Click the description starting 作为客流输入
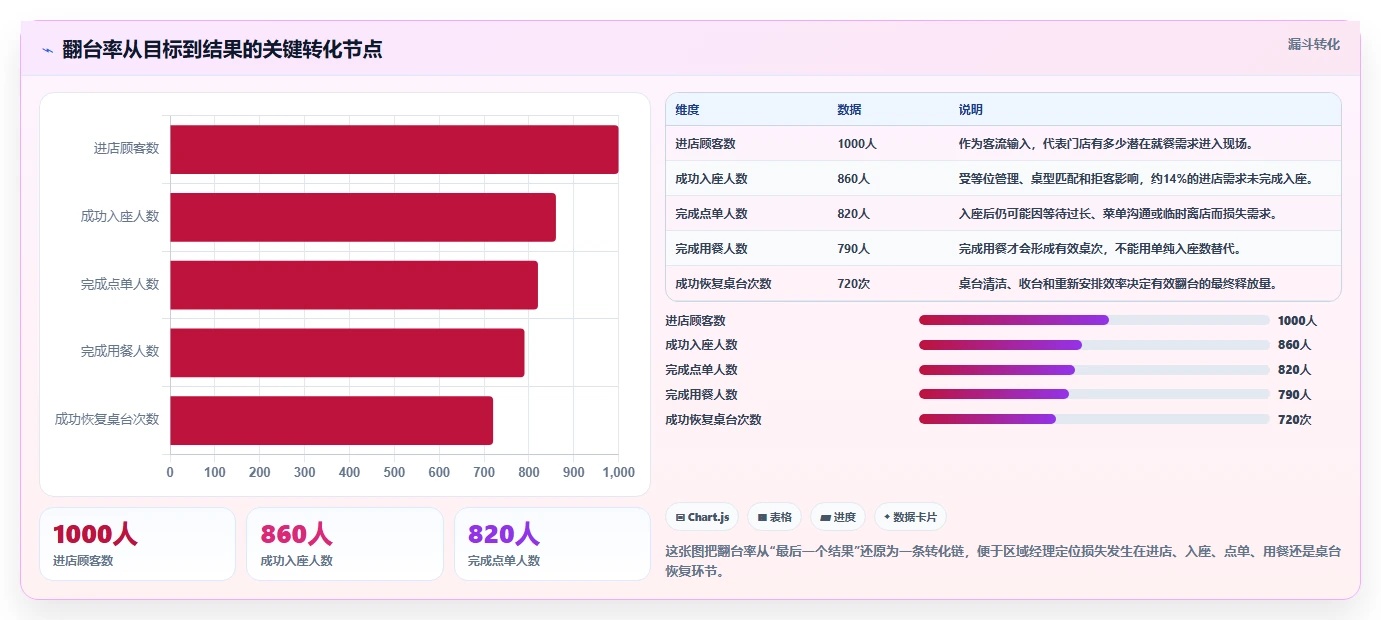 pos(1105,144)
